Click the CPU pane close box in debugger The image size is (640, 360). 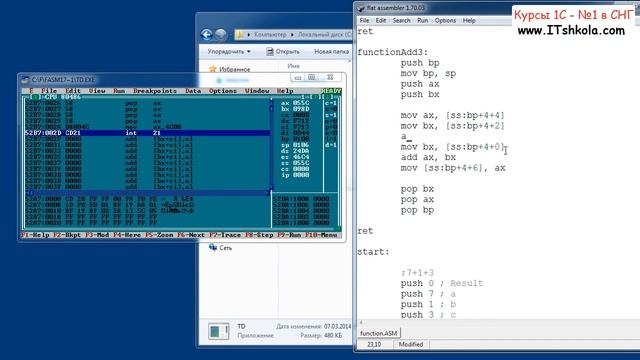(36, 97)
